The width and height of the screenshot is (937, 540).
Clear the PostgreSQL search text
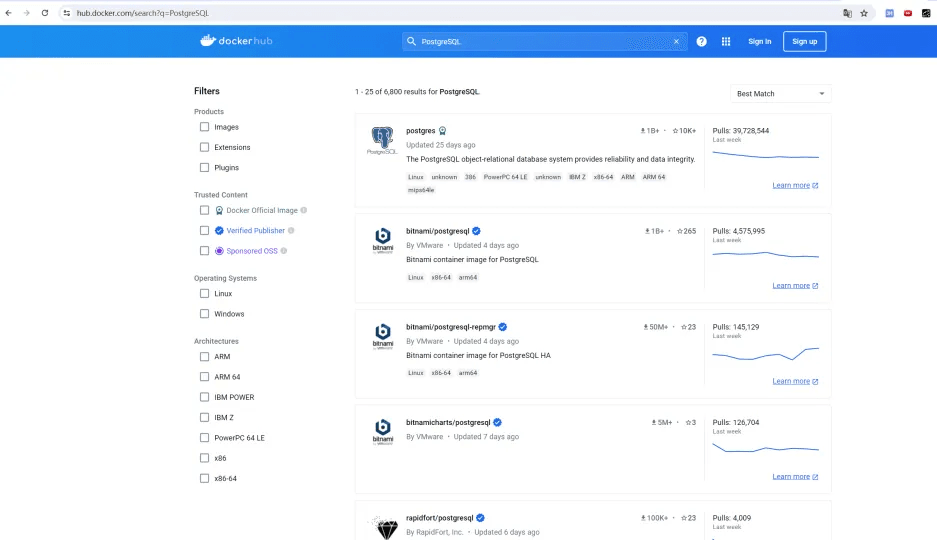[676, 41]
